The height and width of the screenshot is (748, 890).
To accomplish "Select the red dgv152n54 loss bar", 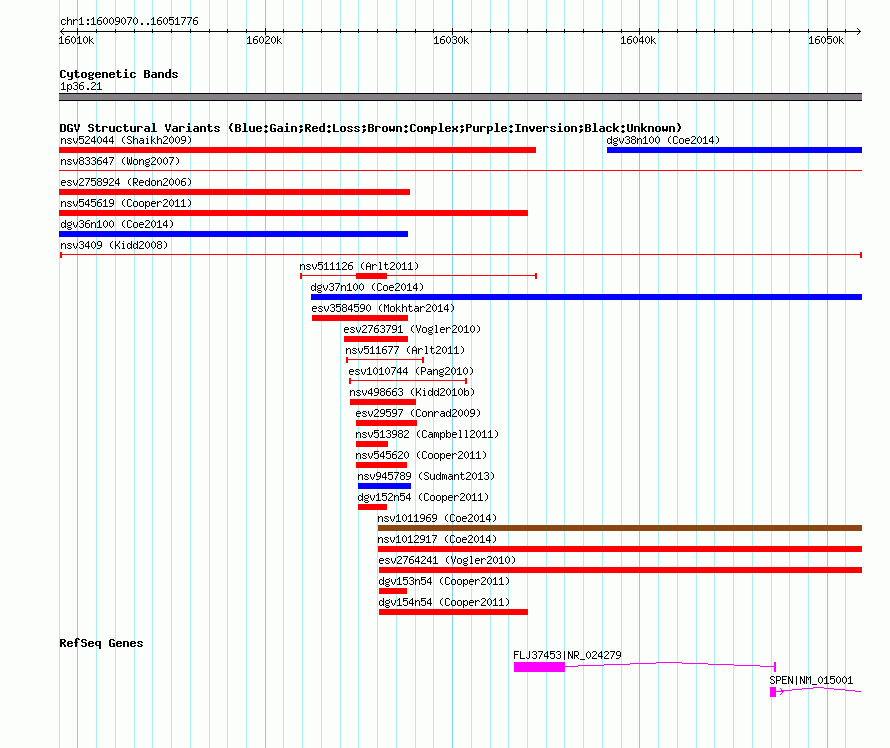I will [372, 507].
